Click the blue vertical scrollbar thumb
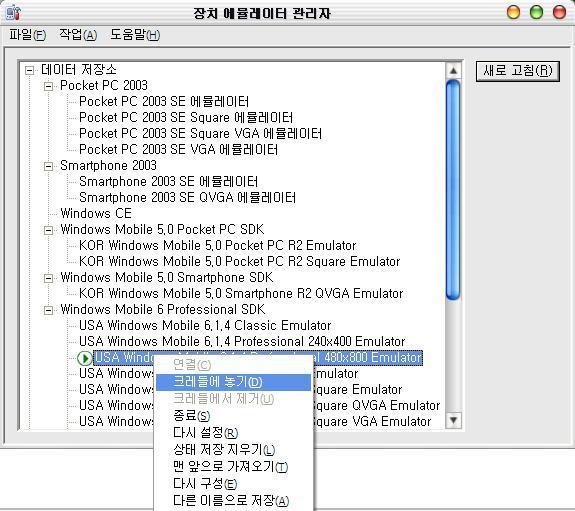The image size is (575, 511). [454, 190]
